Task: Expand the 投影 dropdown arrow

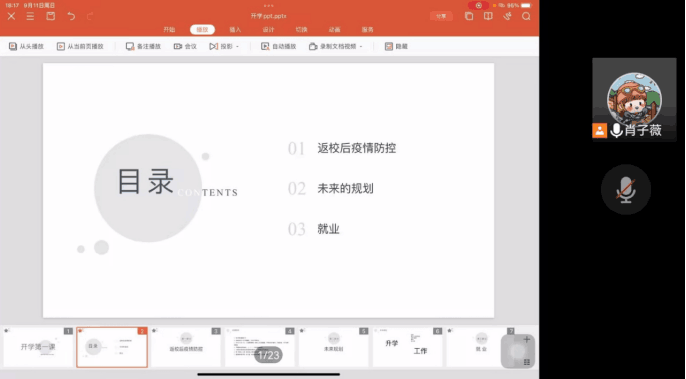Action: 238,46
